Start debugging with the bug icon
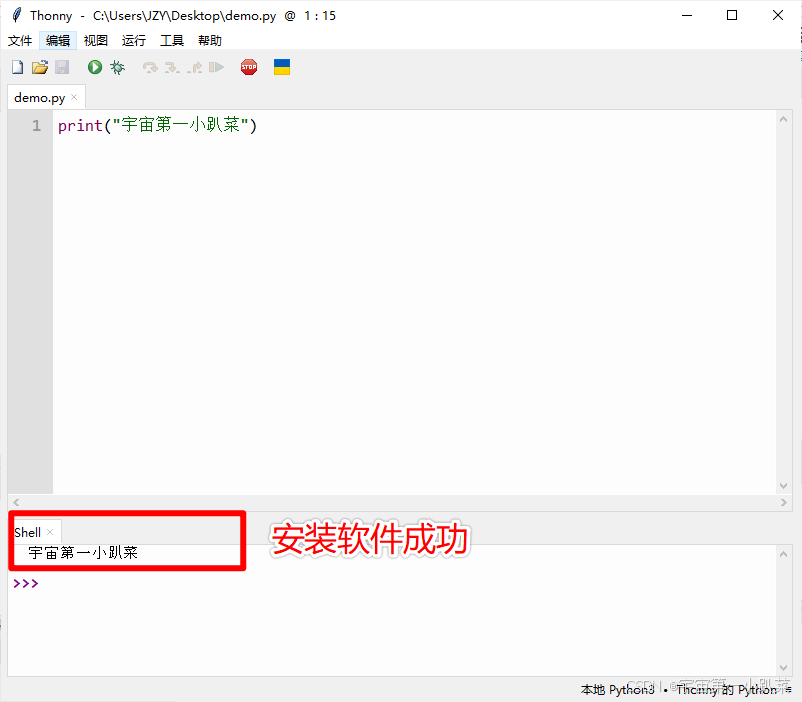802x702 pixels. click(x=117, y=66)
